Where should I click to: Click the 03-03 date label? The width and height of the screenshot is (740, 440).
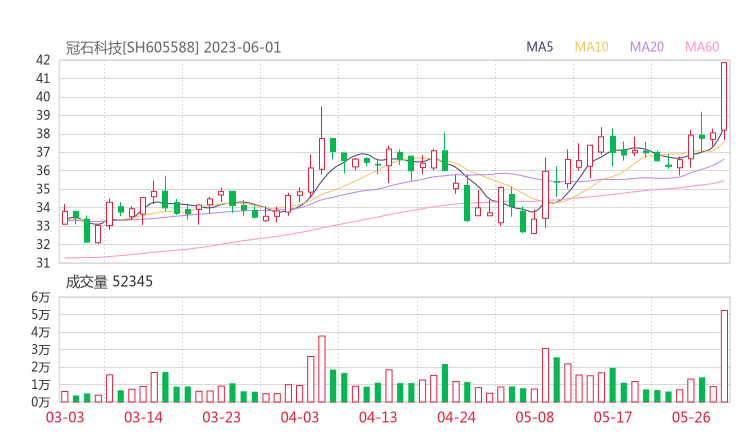coord(65,417)
